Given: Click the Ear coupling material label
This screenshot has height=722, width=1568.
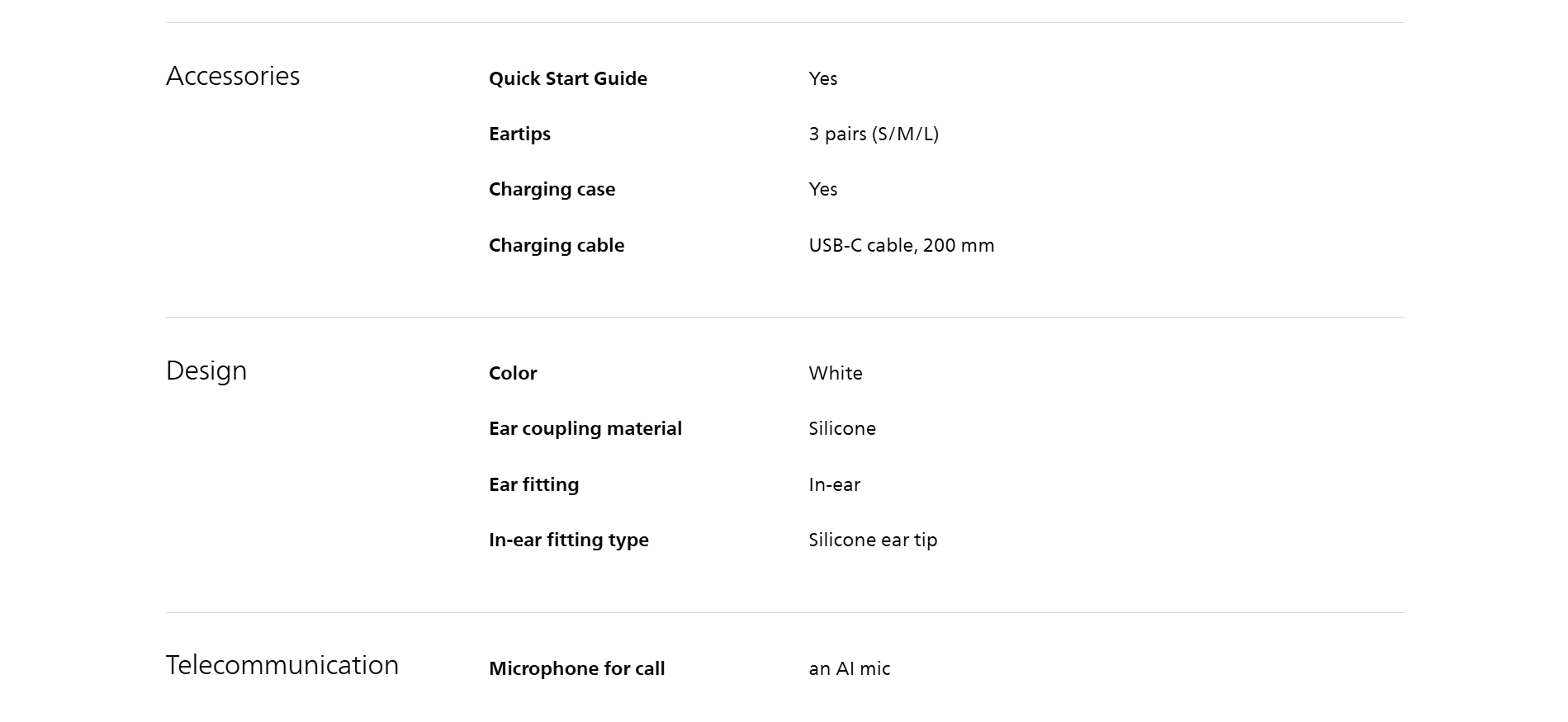Looking at the screenshot, I should (x=585, y=428).
